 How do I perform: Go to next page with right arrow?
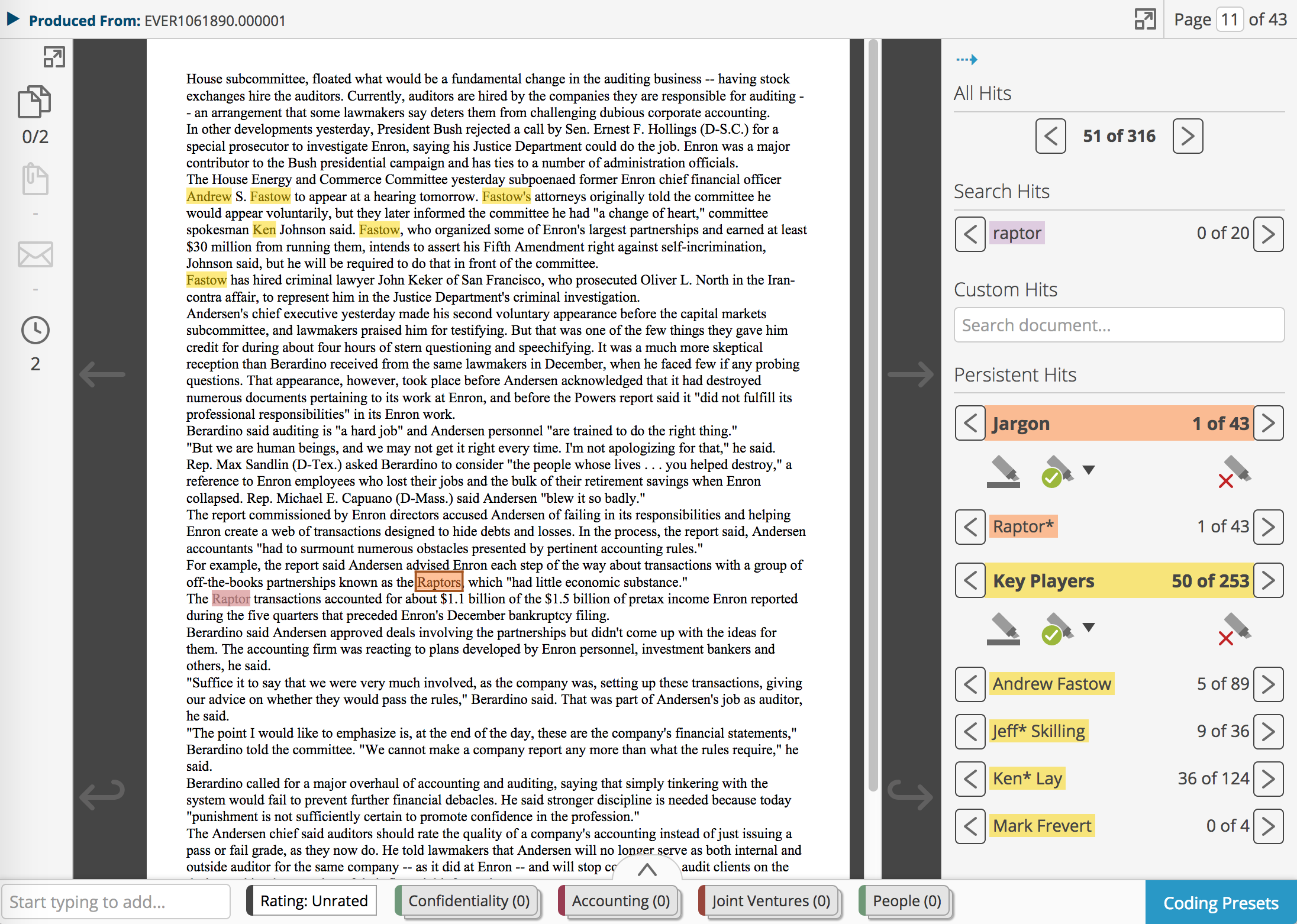(911, 374)
